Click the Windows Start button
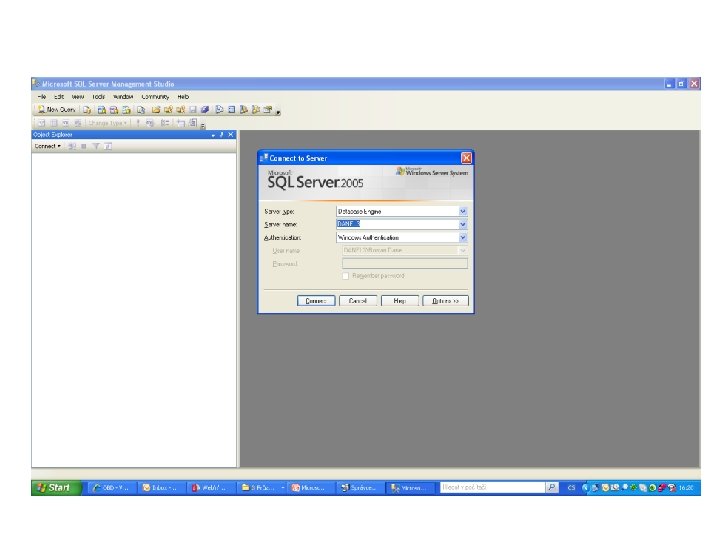Screen dimensions: 720x540 tap(56, 488)
